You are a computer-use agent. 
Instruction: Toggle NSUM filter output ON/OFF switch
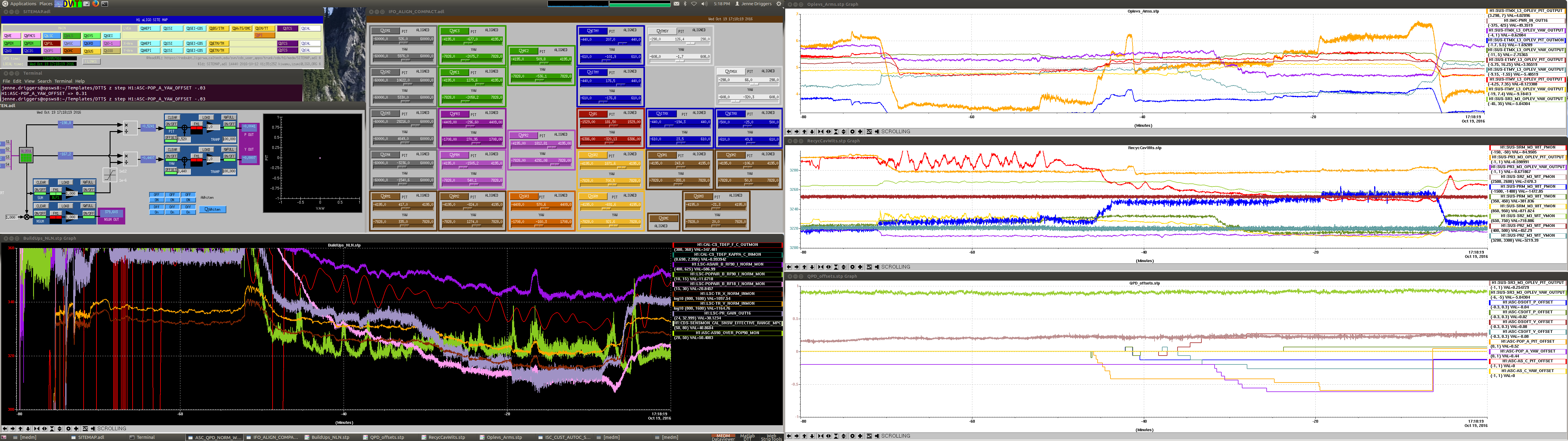pos(89,215)
